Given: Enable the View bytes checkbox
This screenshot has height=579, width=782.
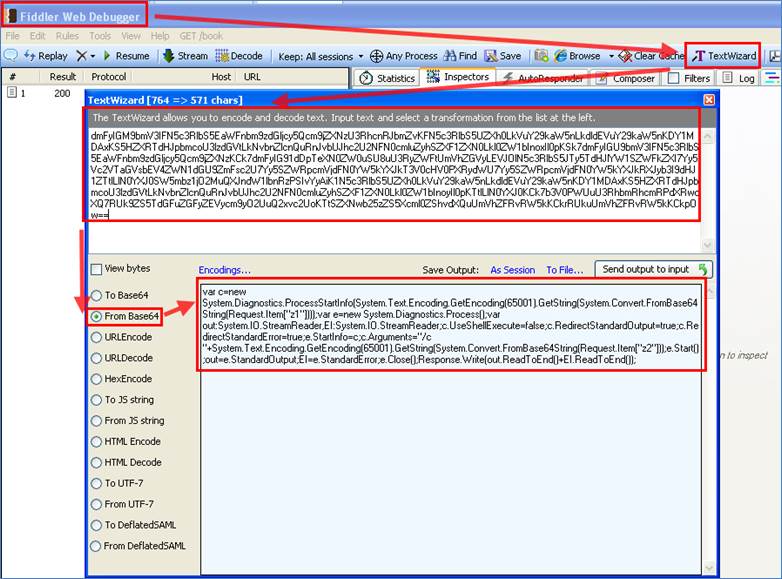Looking at the screenshot, I should [97, 269].
